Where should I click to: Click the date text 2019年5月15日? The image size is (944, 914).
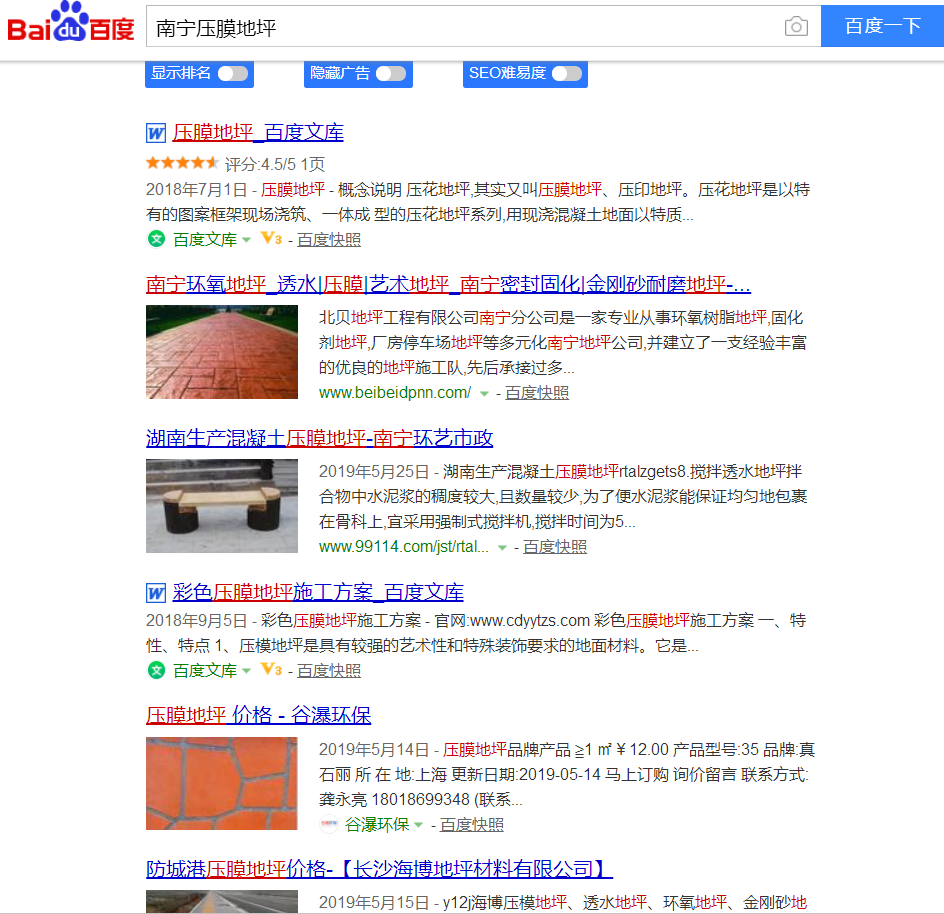[374, 903]
